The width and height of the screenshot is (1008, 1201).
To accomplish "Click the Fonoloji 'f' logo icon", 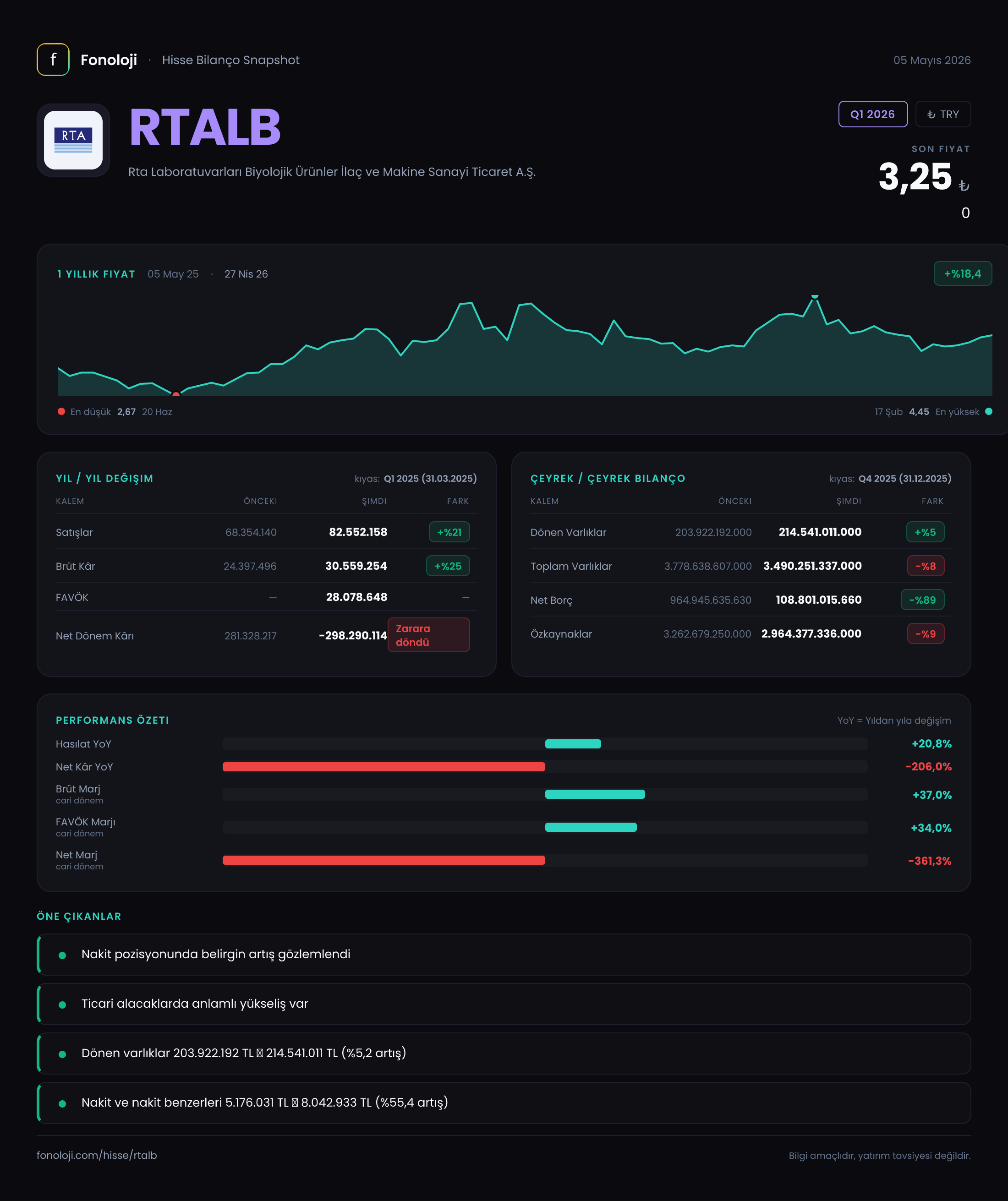I will point(53,60).
